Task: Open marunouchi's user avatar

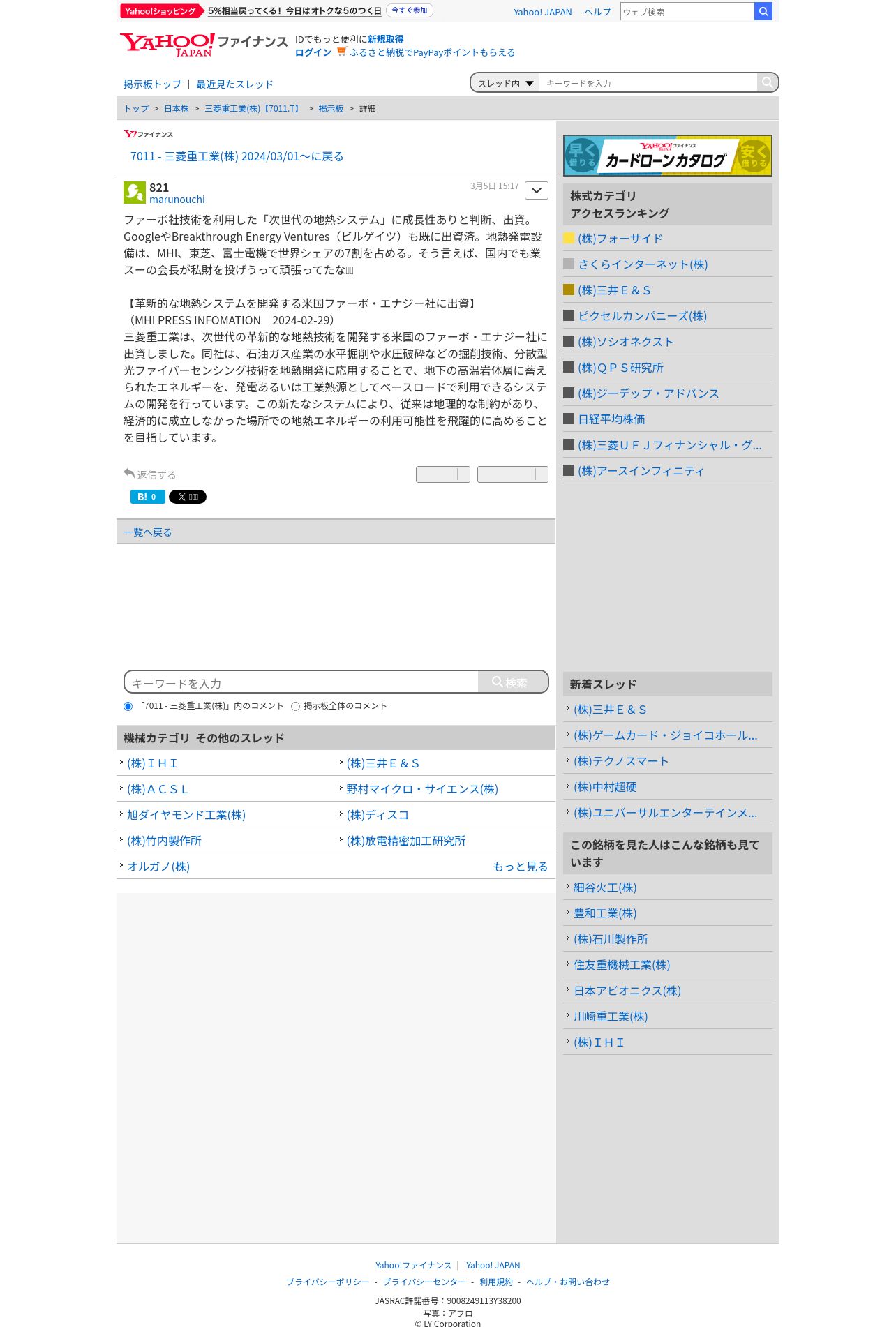Action: (x=135, y=193)
